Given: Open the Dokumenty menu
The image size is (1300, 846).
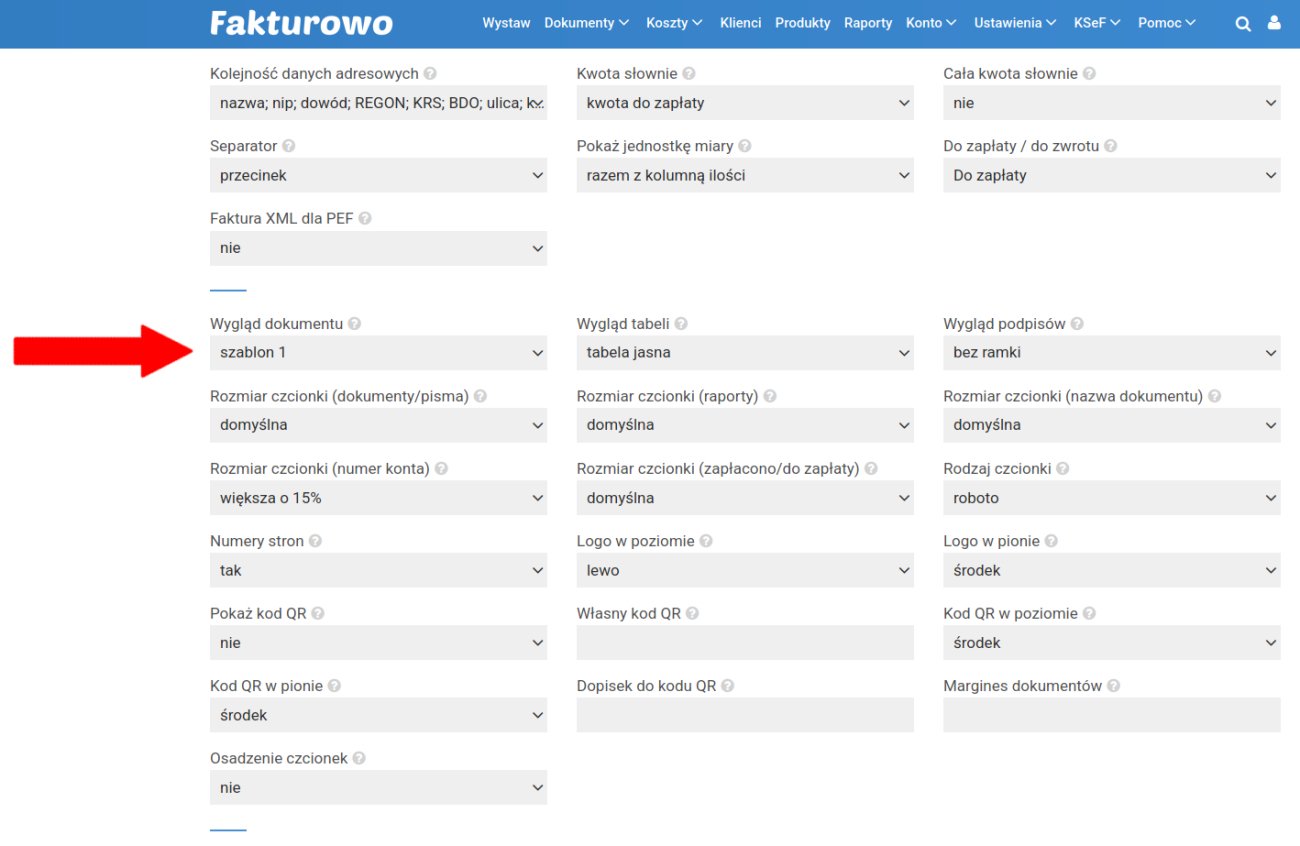Looking at the screenshot, I should pyautogui.click(x=586, y=23).
